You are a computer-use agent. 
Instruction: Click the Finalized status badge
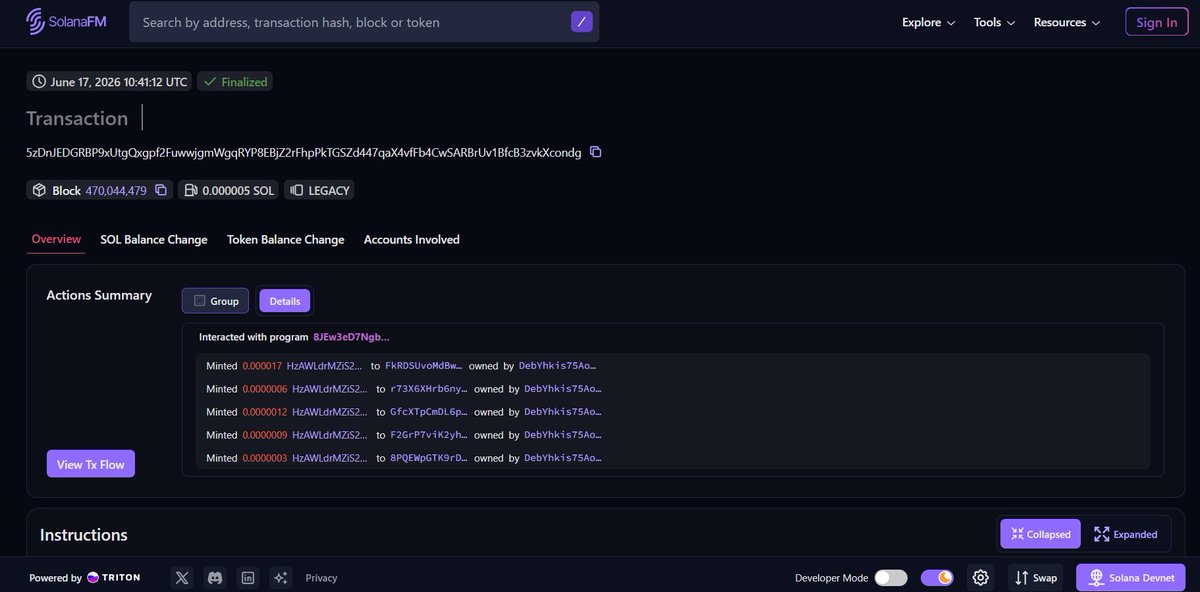[235, 82]
